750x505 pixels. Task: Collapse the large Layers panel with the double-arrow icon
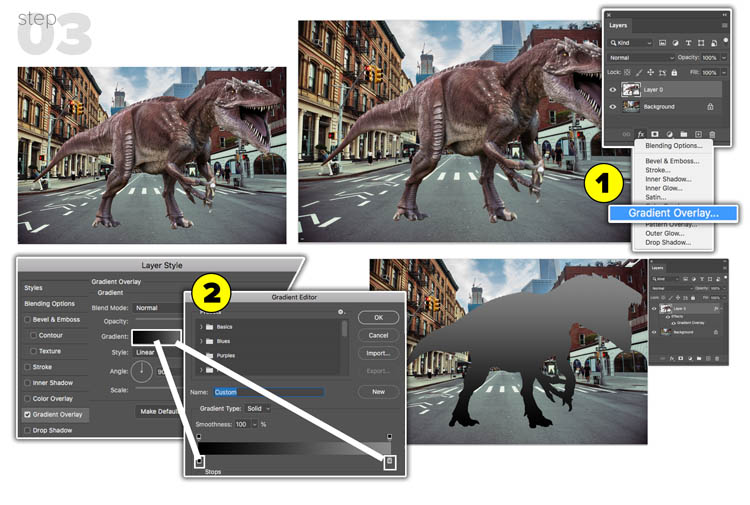(725, 15)
